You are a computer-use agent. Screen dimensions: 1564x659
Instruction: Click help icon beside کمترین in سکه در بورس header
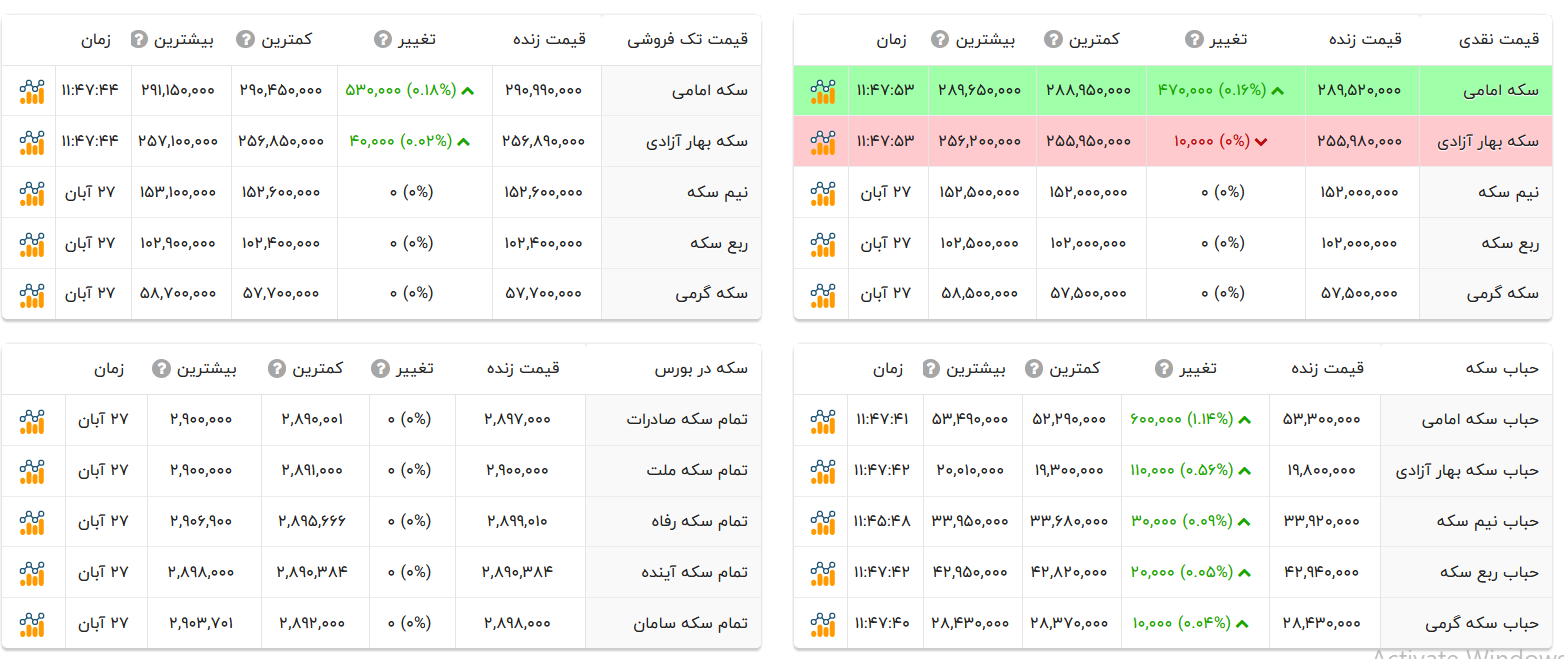(277, 369)
